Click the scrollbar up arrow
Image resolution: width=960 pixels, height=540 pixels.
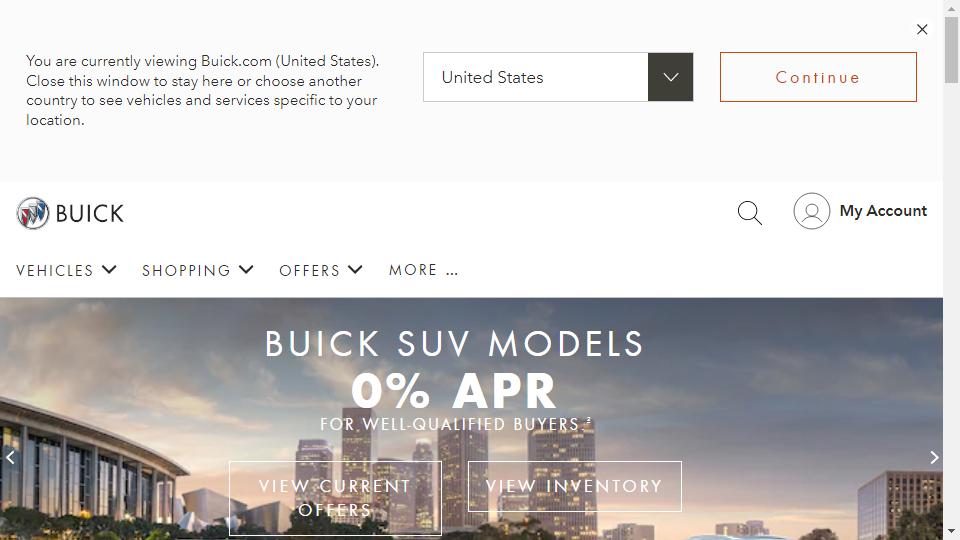click(x=951, y=8)
